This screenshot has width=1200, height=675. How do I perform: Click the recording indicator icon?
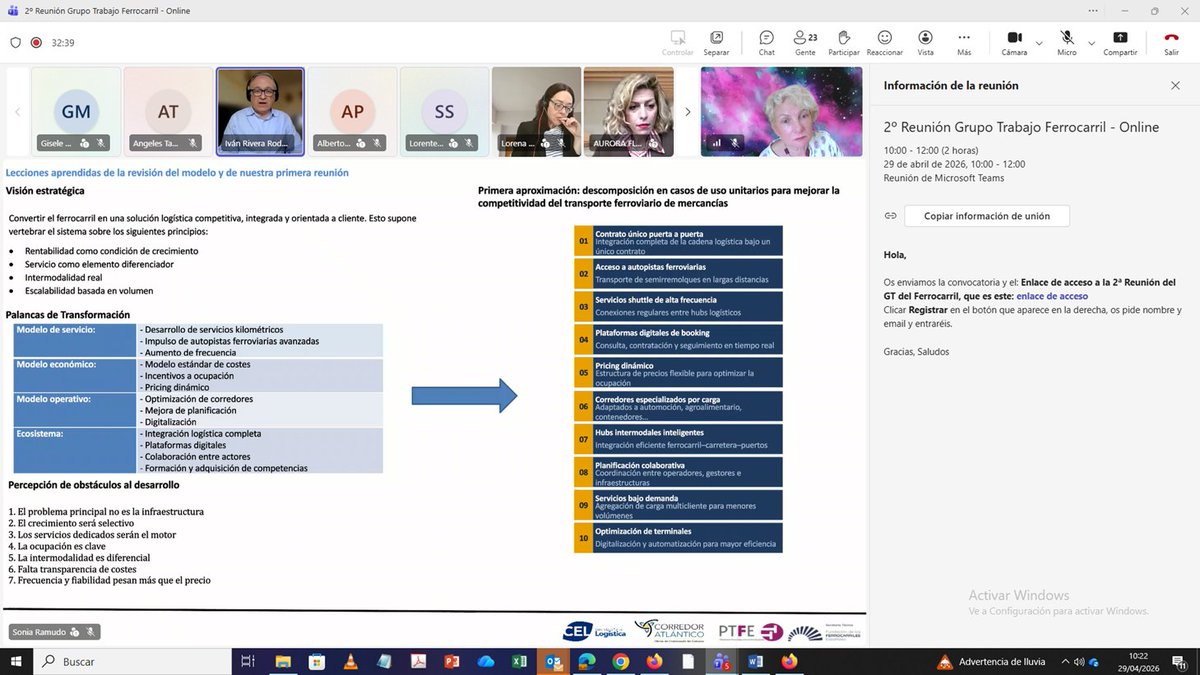pyautogui.click(x=36, y=43)
